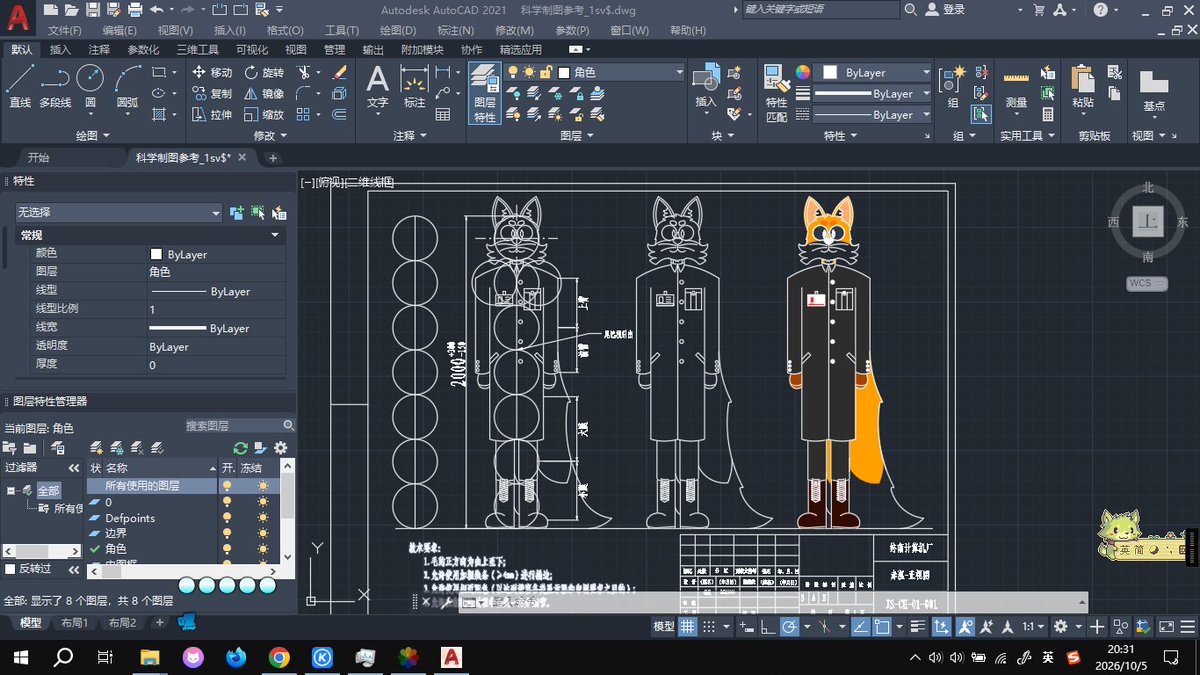
Task: Click Set Current layer icon in manager
Action: coord(156,448)
